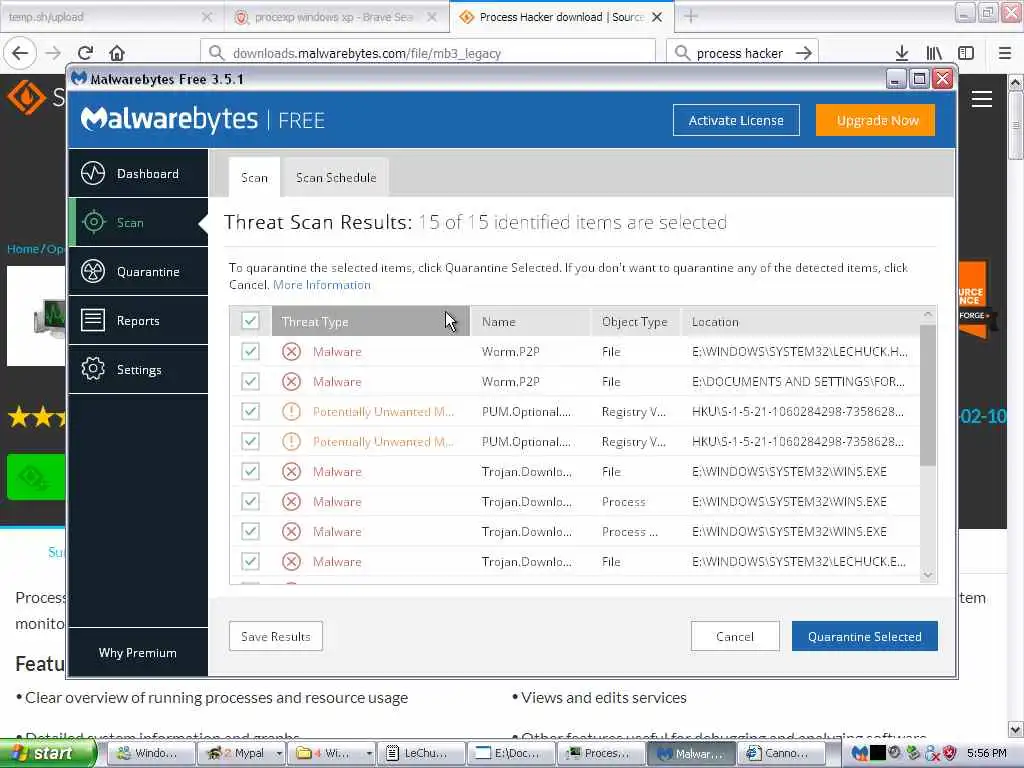This screenshot has height=768, width=1024.
Task: Sort results by Object Type column
Action: [x=636, y=321]
